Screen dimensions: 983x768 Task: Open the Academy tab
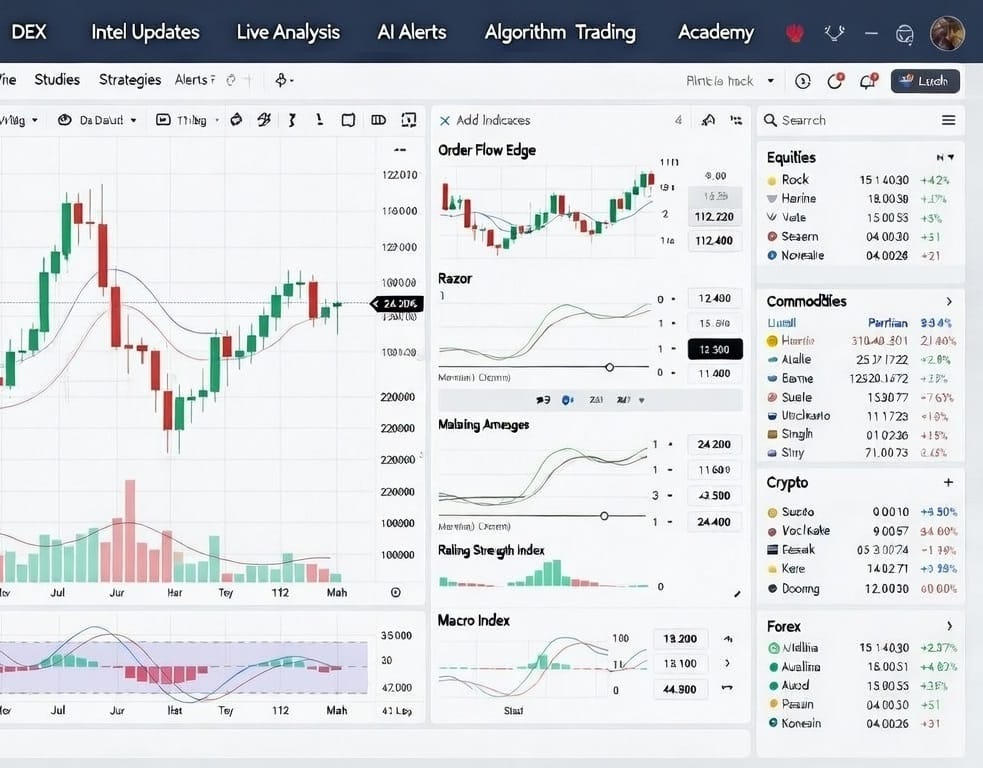(716, 32)
